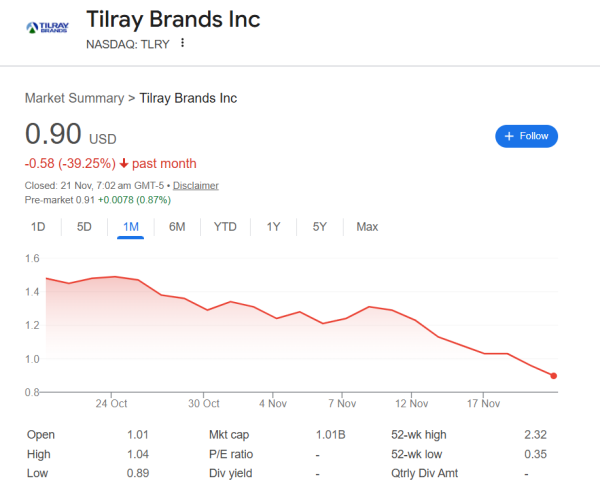The image size is (600, 487).
Task: Select the 1Y time range
Action: pos(273,227)
